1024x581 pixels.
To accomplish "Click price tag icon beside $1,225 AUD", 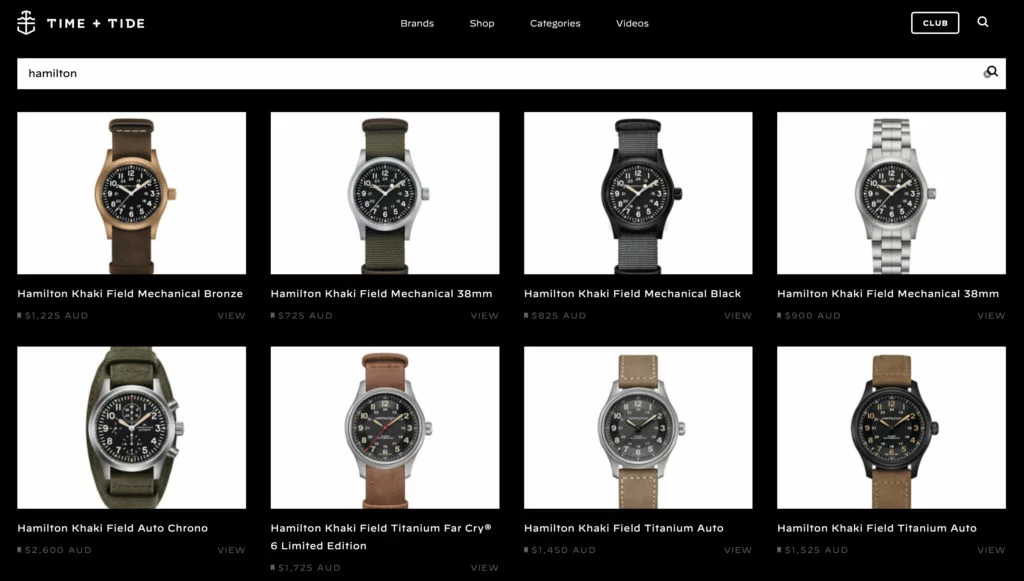I will coord(20,315).
